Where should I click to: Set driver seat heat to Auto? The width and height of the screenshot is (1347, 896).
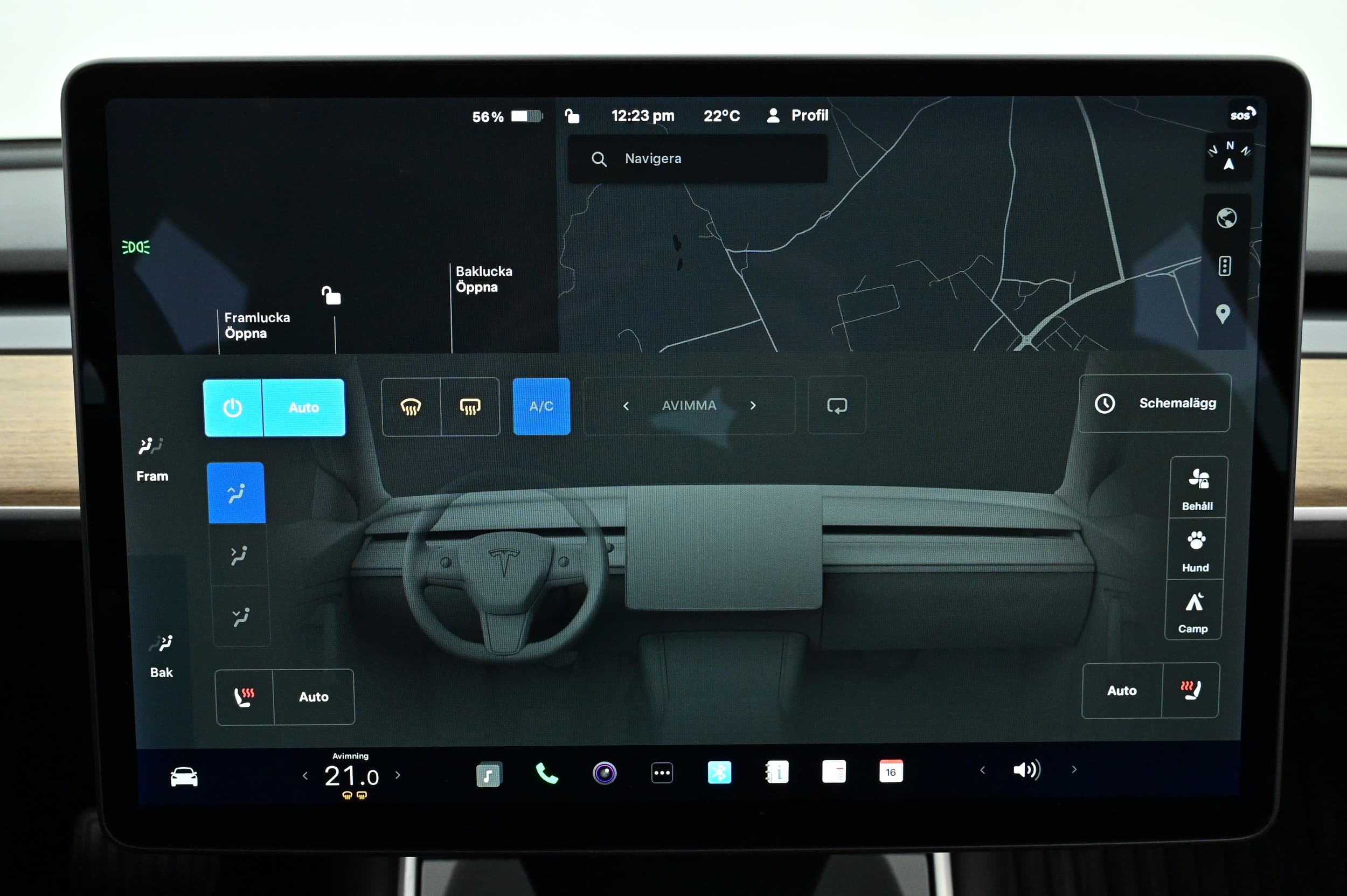pyautogui.click(x=314, y=697)
